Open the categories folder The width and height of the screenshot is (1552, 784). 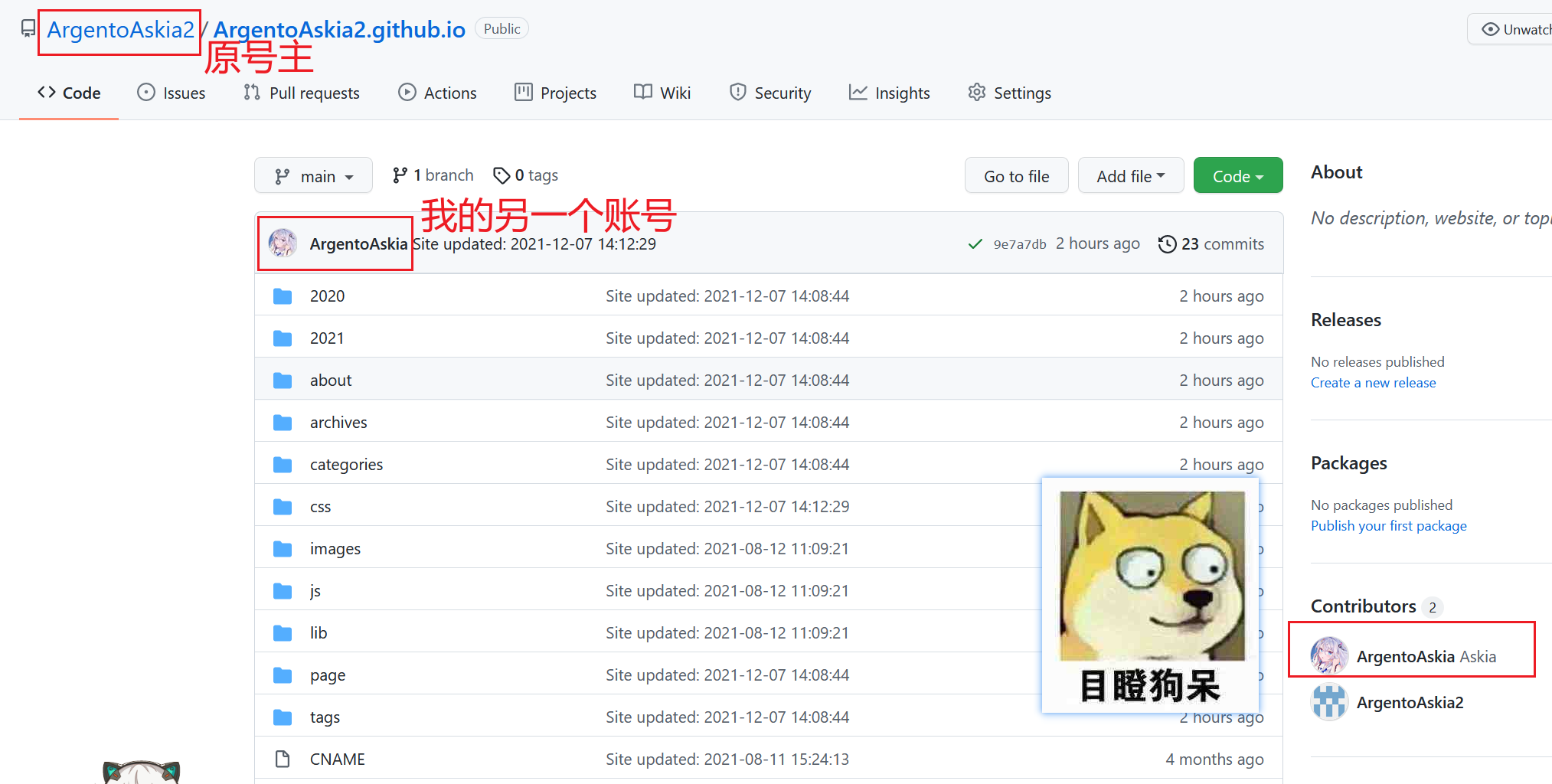coord(346,465)
